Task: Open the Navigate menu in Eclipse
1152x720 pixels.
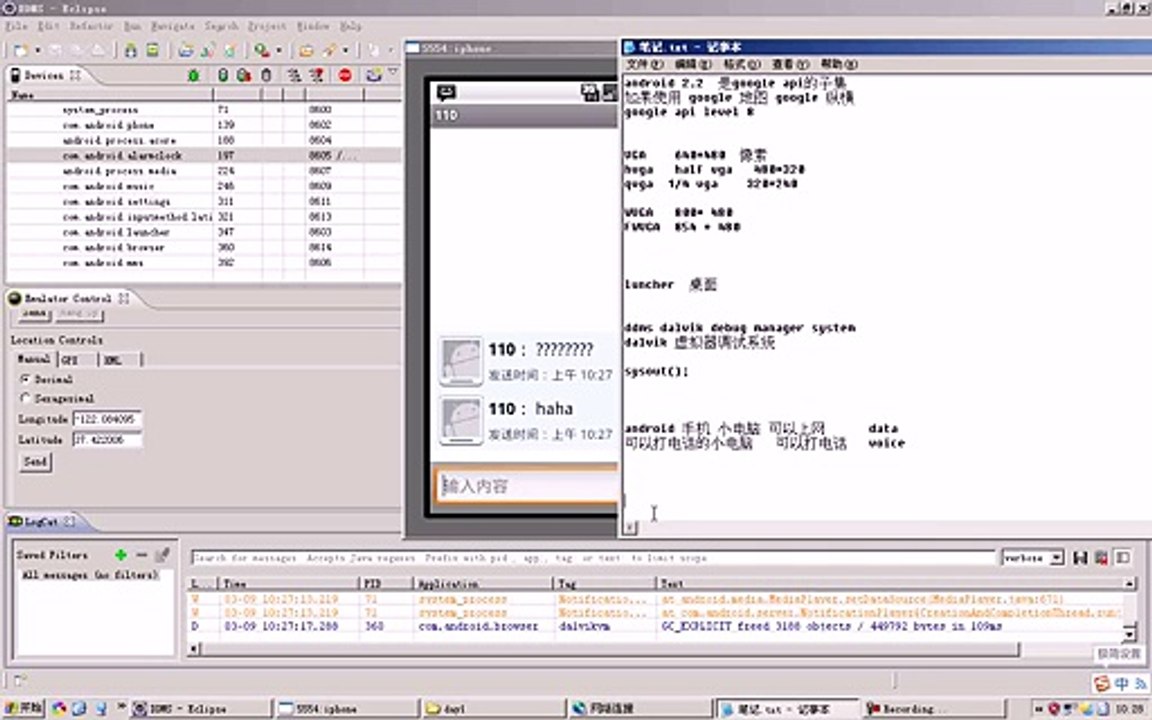Action: (173, 26)
